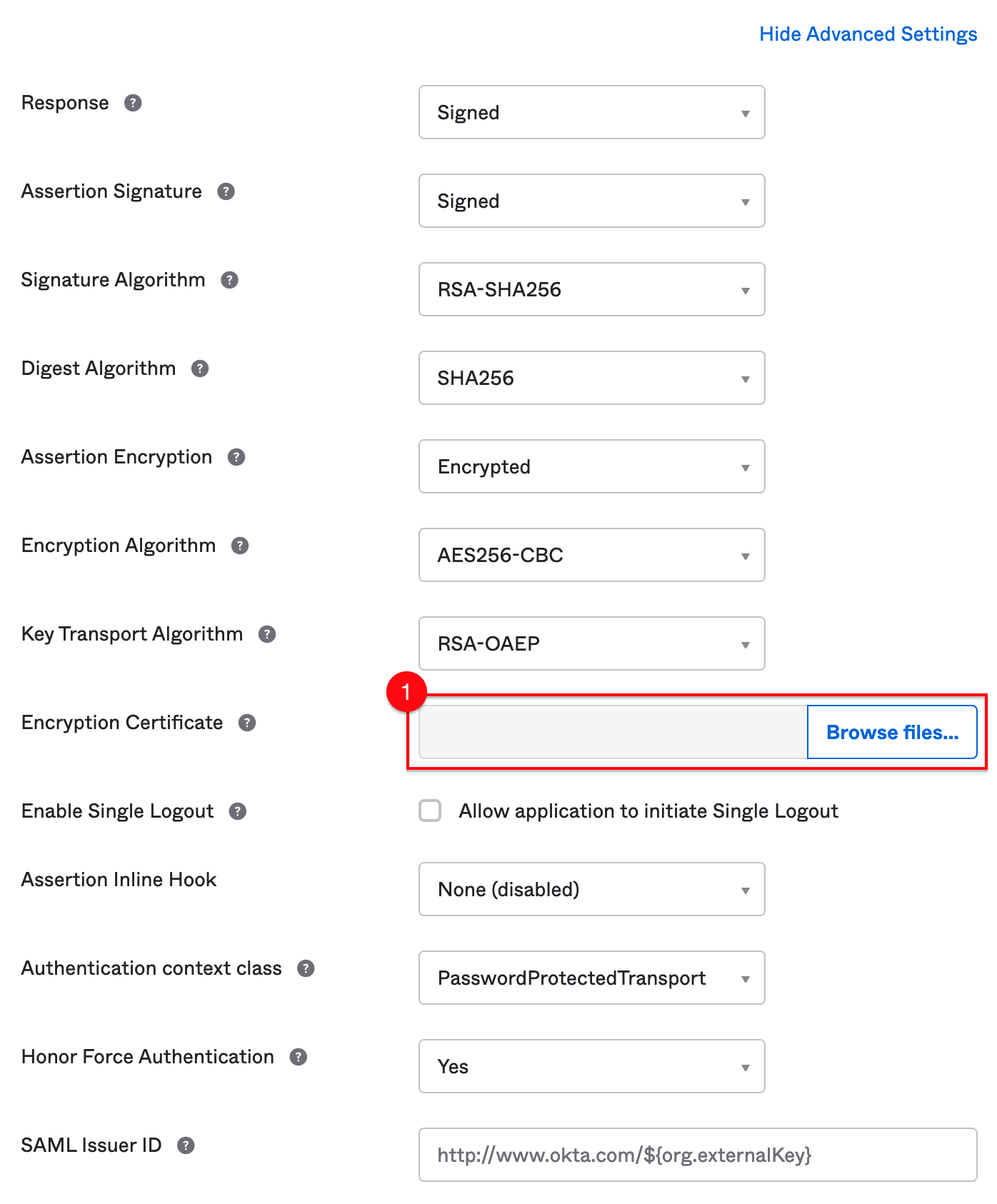The width and height of the screenshot is (997, 1204).
Task: Click the Enable Single Logout help icon
Action: pyautogui.click(x=238, y=811)
